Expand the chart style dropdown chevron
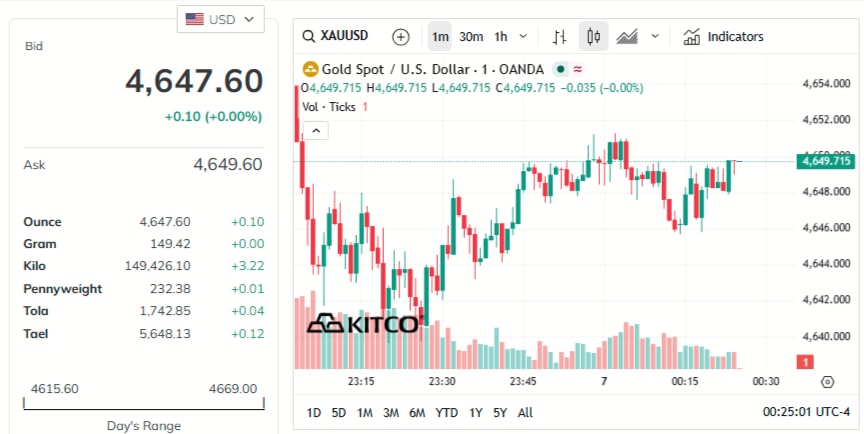864x434 pixels. [x=655, y=37]
